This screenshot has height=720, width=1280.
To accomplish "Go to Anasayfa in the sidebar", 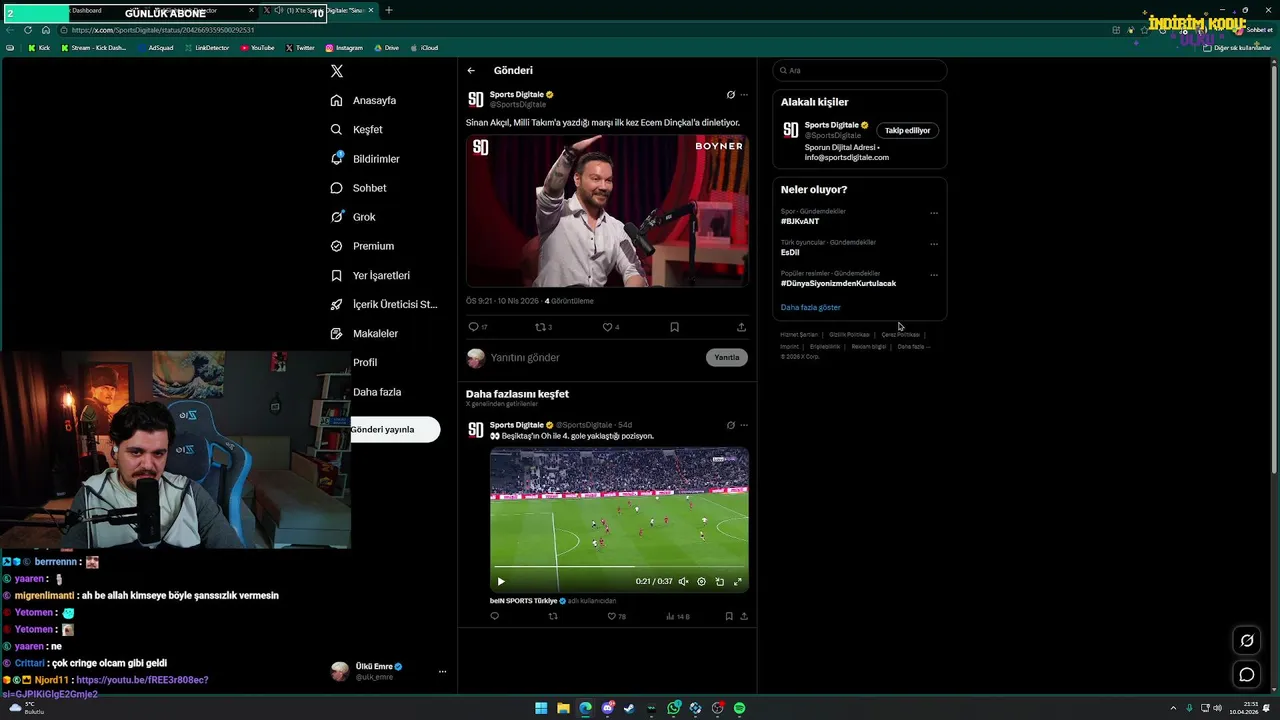I will tap(364, 101).
